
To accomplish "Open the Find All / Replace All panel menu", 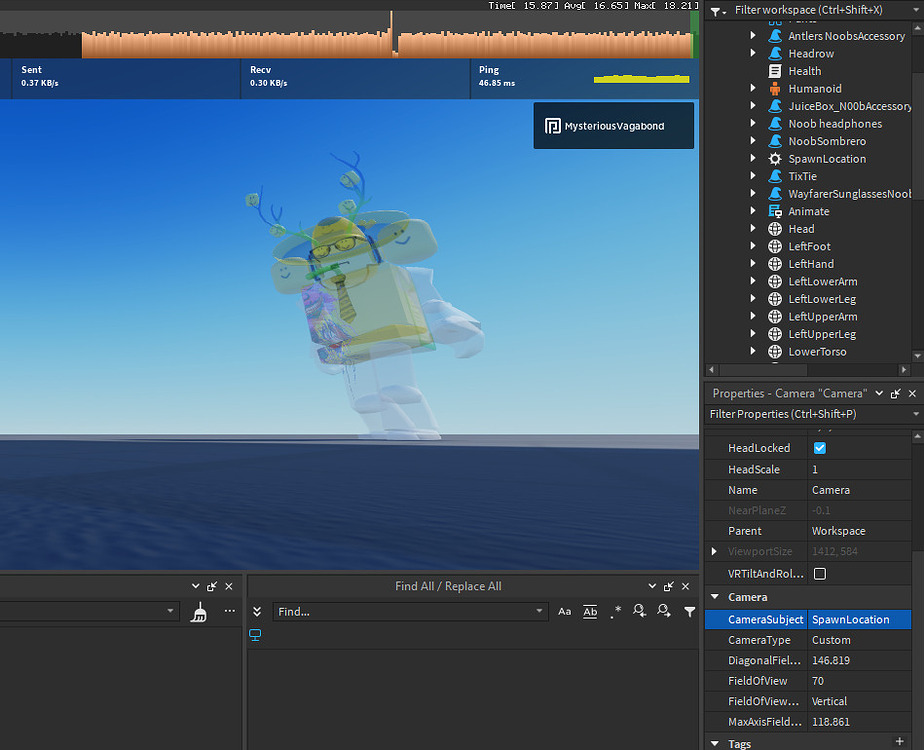I will 652,586.
